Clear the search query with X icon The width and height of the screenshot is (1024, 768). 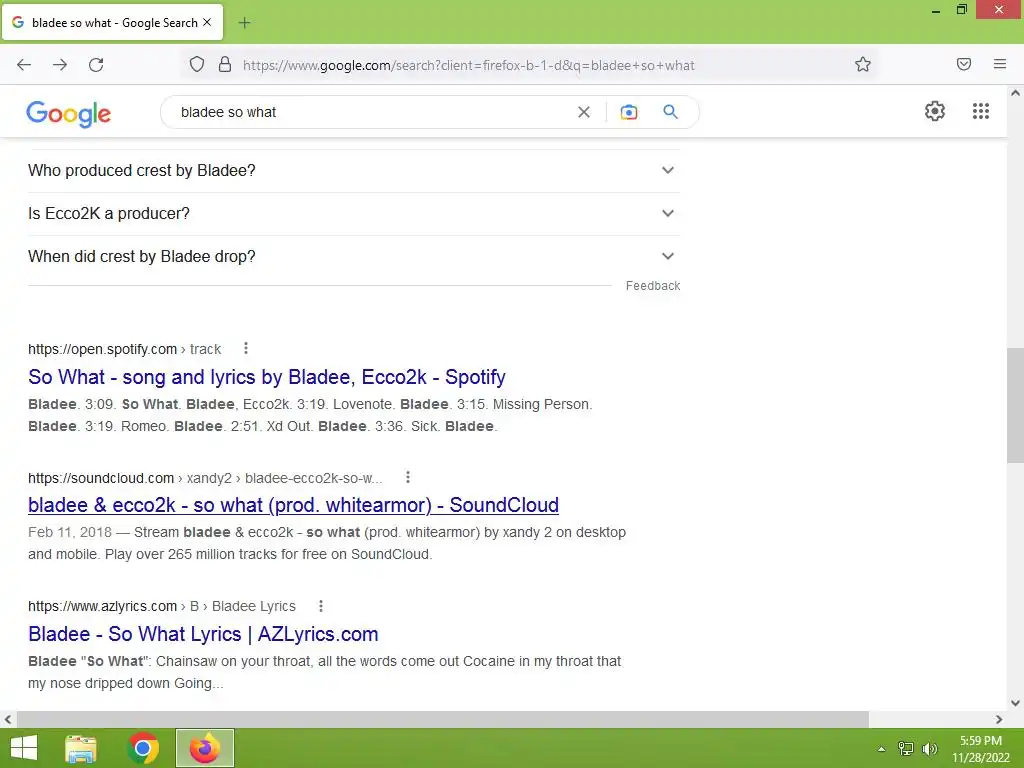pos(584,112)
